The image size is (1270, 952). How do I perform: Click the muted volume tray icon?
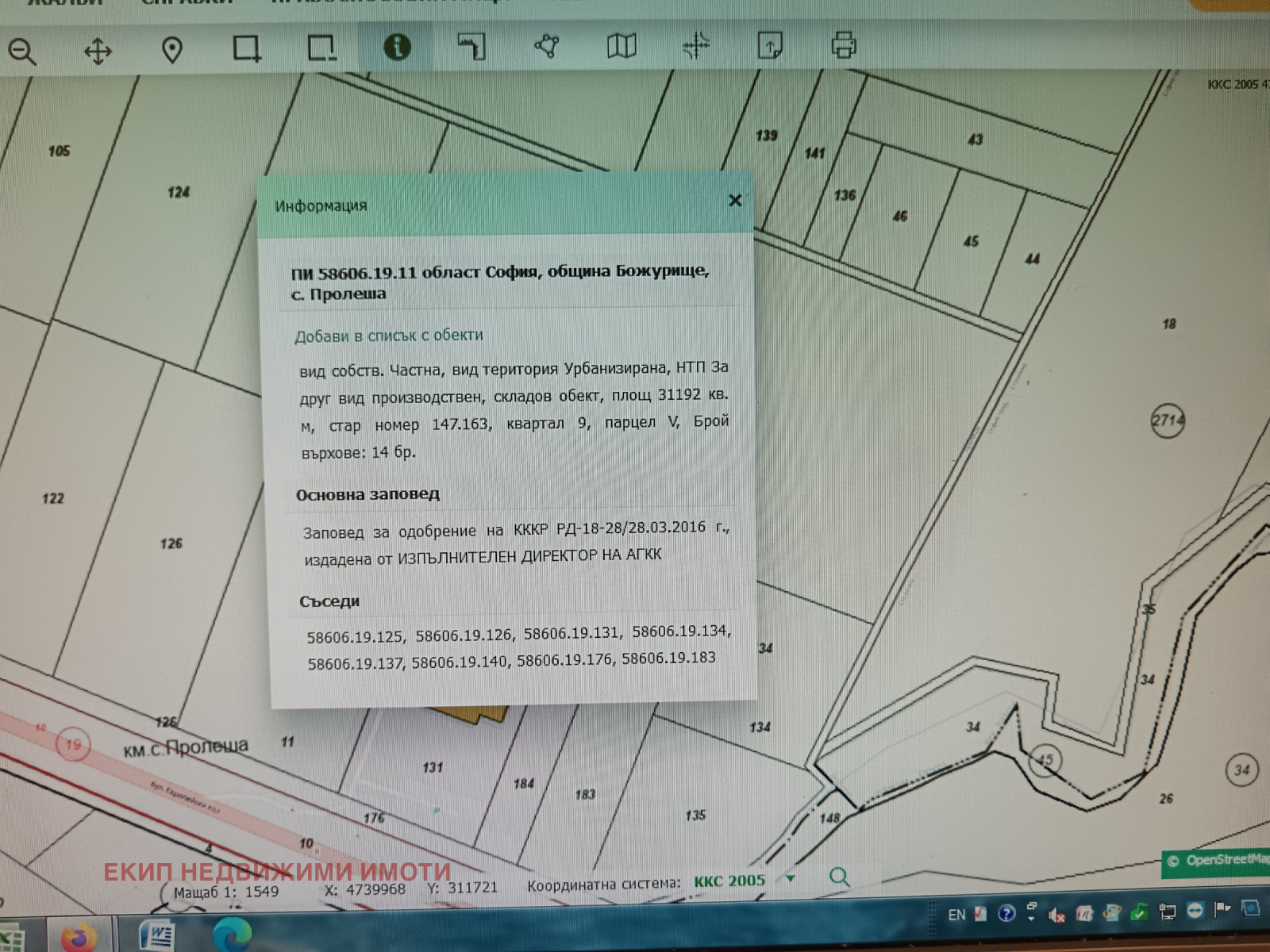point(1056,916)
